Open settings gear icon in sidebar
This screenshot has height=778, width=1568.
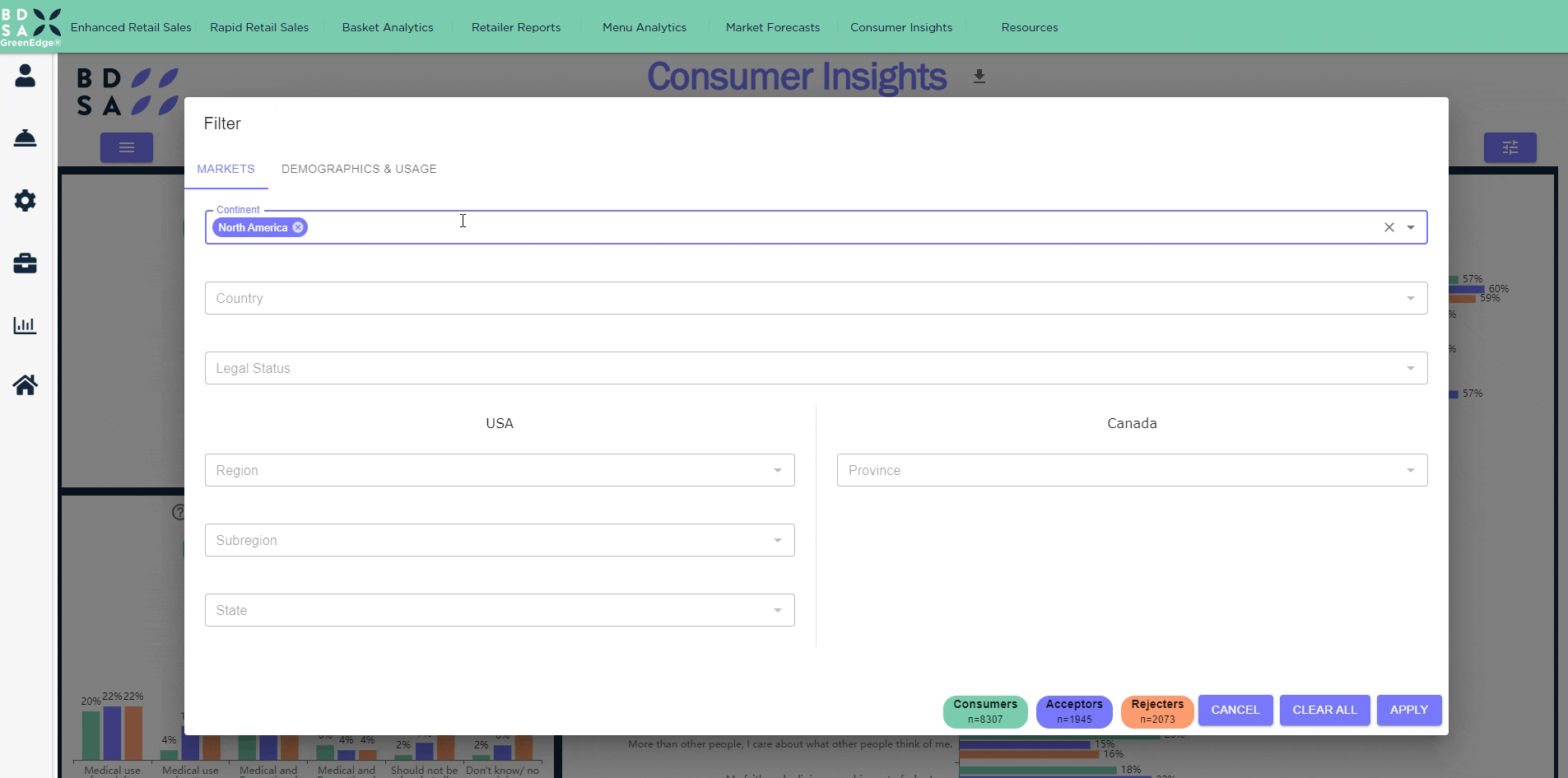(x=26, y=201)
